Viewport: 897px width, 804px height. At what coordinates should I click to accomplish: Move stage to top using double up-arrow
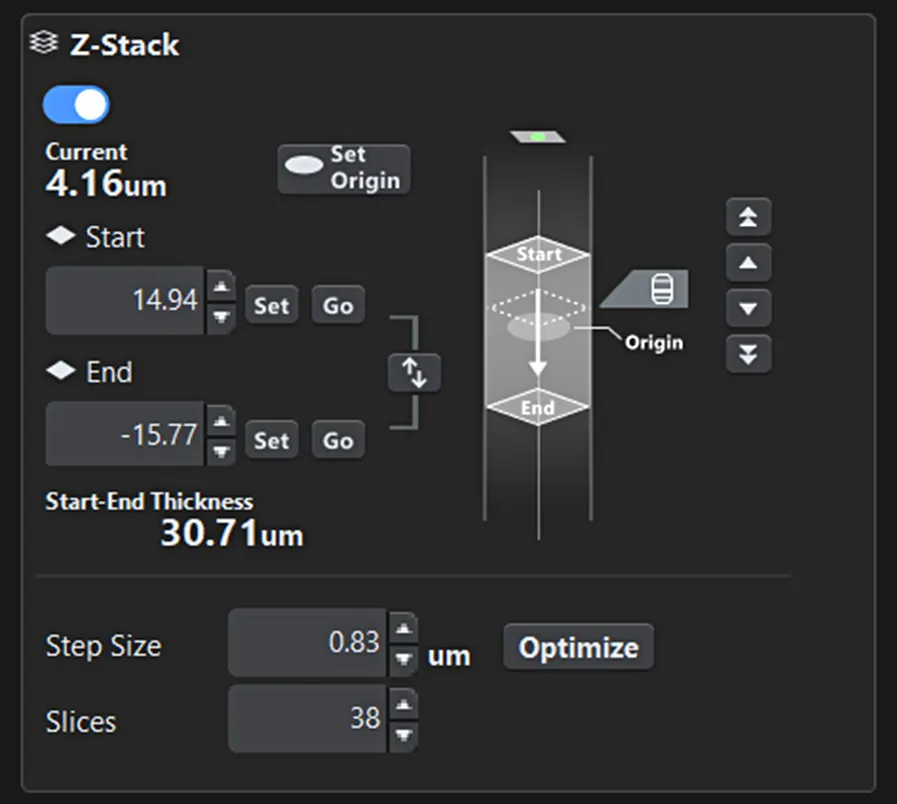pos(749,217)
